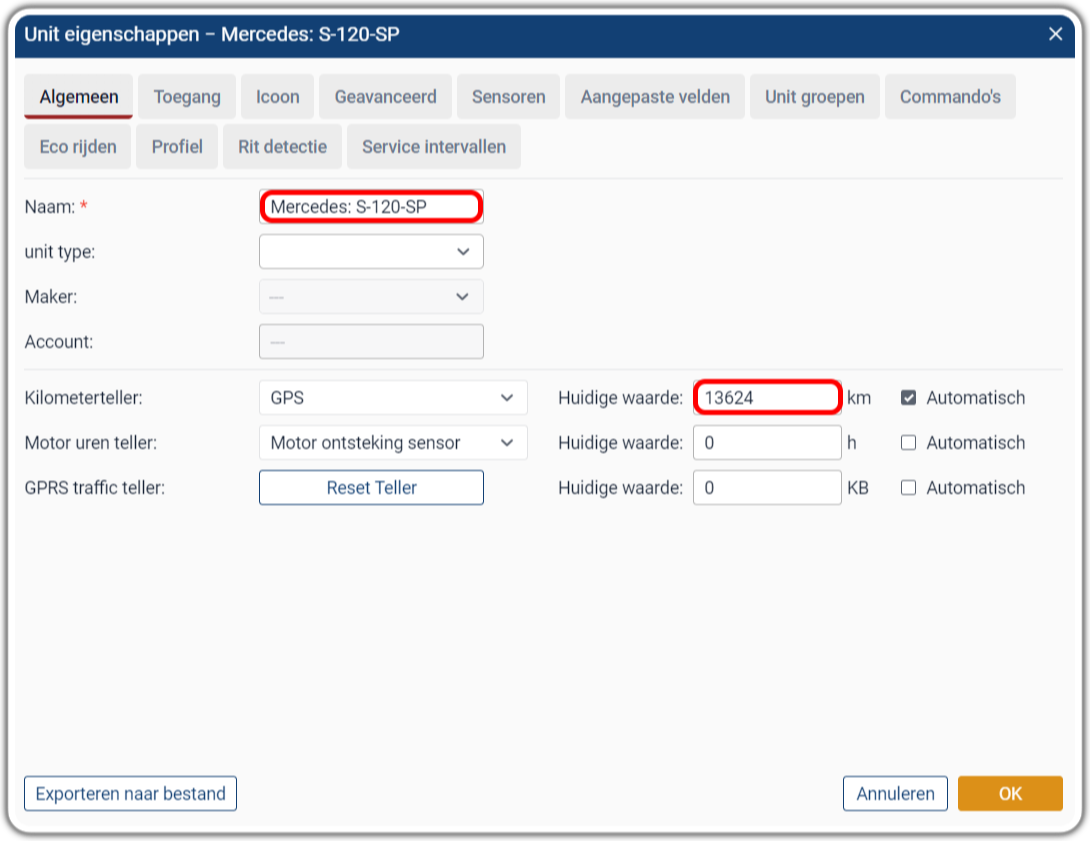Enable Automatisch for Motor uren teller

(x=908, y=443)
